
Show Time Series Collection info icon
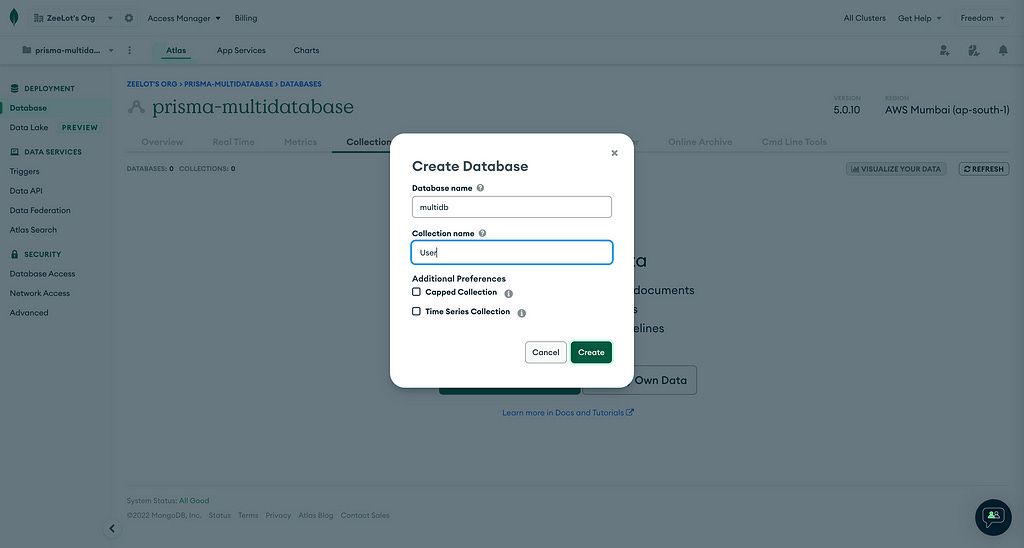tap(522, 313)
